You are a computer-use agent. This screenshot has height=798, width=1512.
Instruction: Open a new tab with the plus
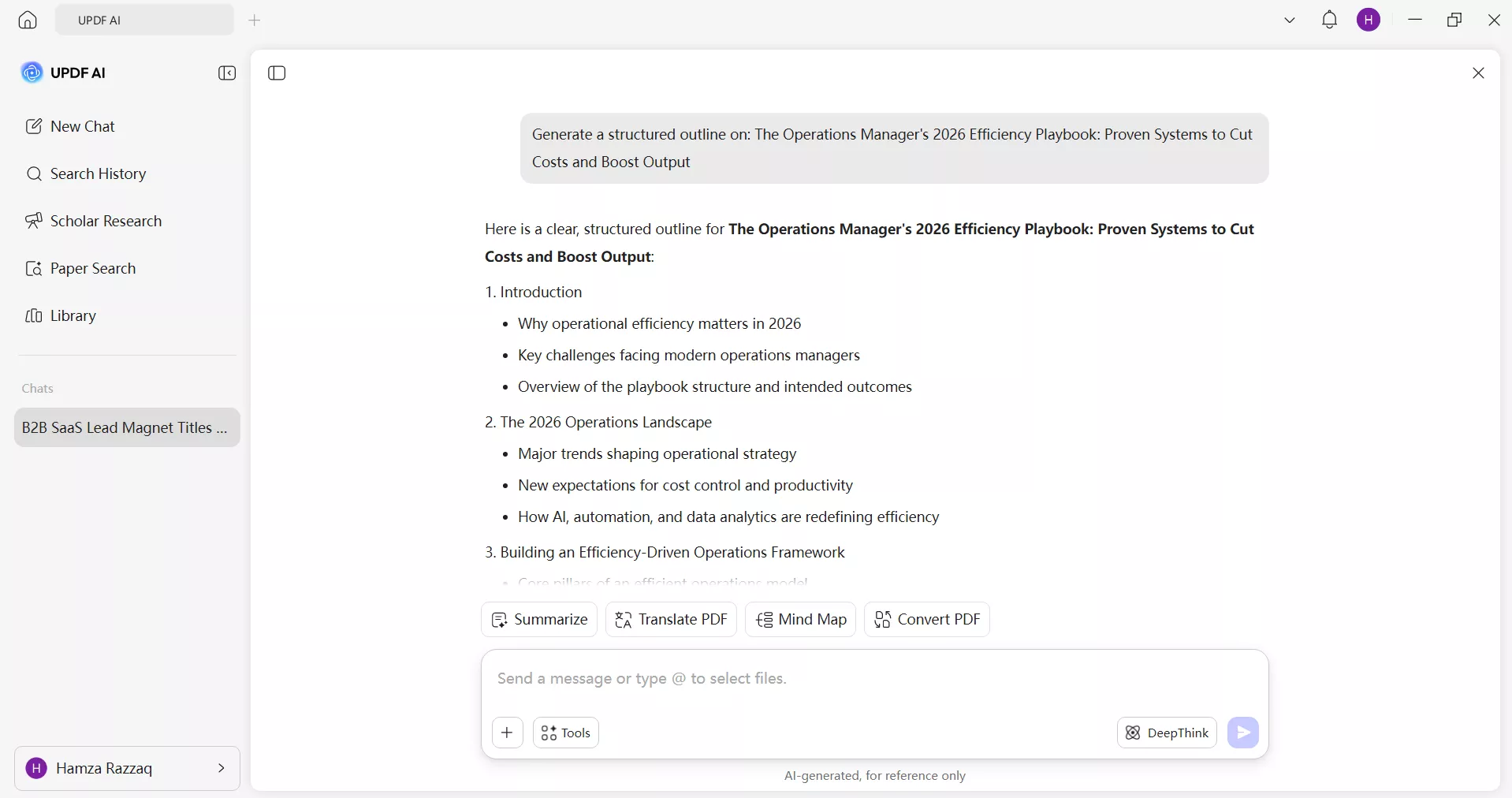255,21
